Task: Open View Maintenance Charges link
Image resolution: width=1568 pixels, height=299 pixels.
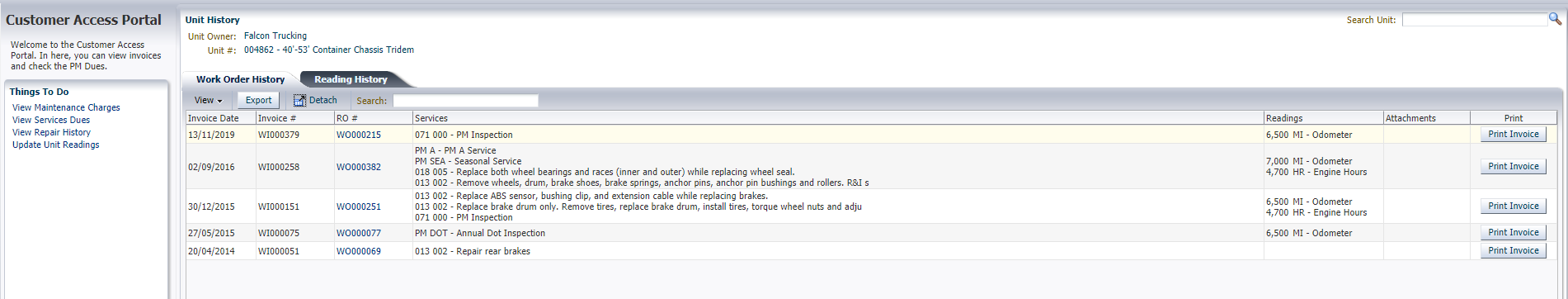Action: 66,107
